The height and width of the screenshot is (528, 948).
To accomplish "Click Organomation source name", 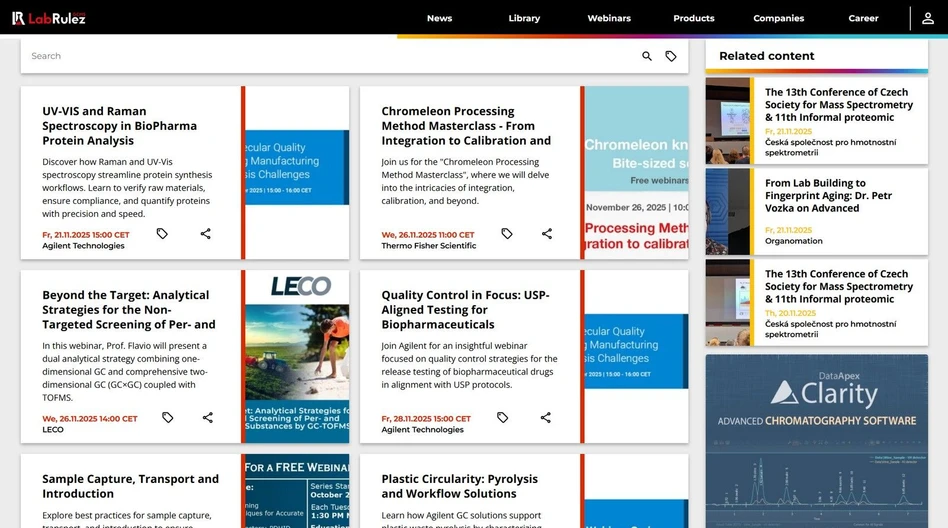I will [x=793, y=241].
